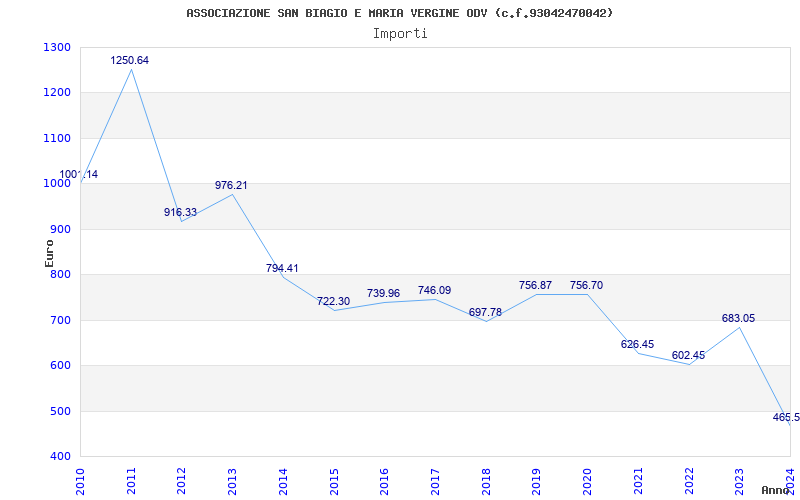Screen dimensions: 800x500
Task: Click the Anno axis label
Action: tap(776, 490)
